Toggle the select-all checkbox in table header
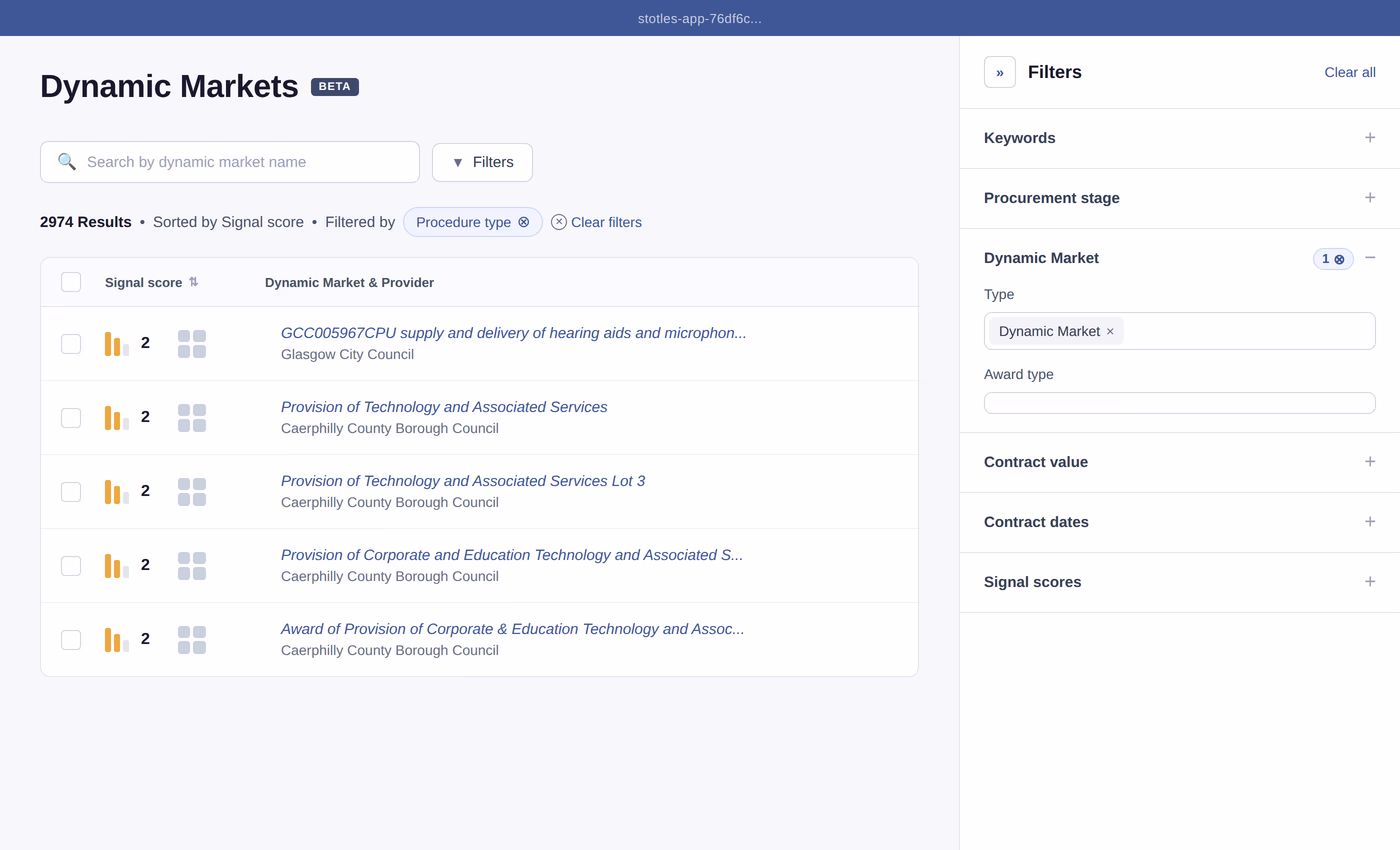Screen dimensions: 1400x850 (71, 282)
